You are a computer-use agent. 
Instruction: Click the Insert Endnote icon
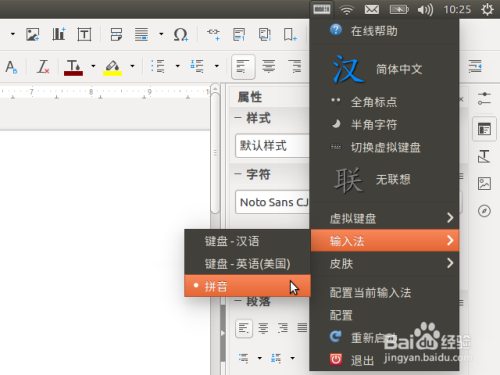[265, 34]
